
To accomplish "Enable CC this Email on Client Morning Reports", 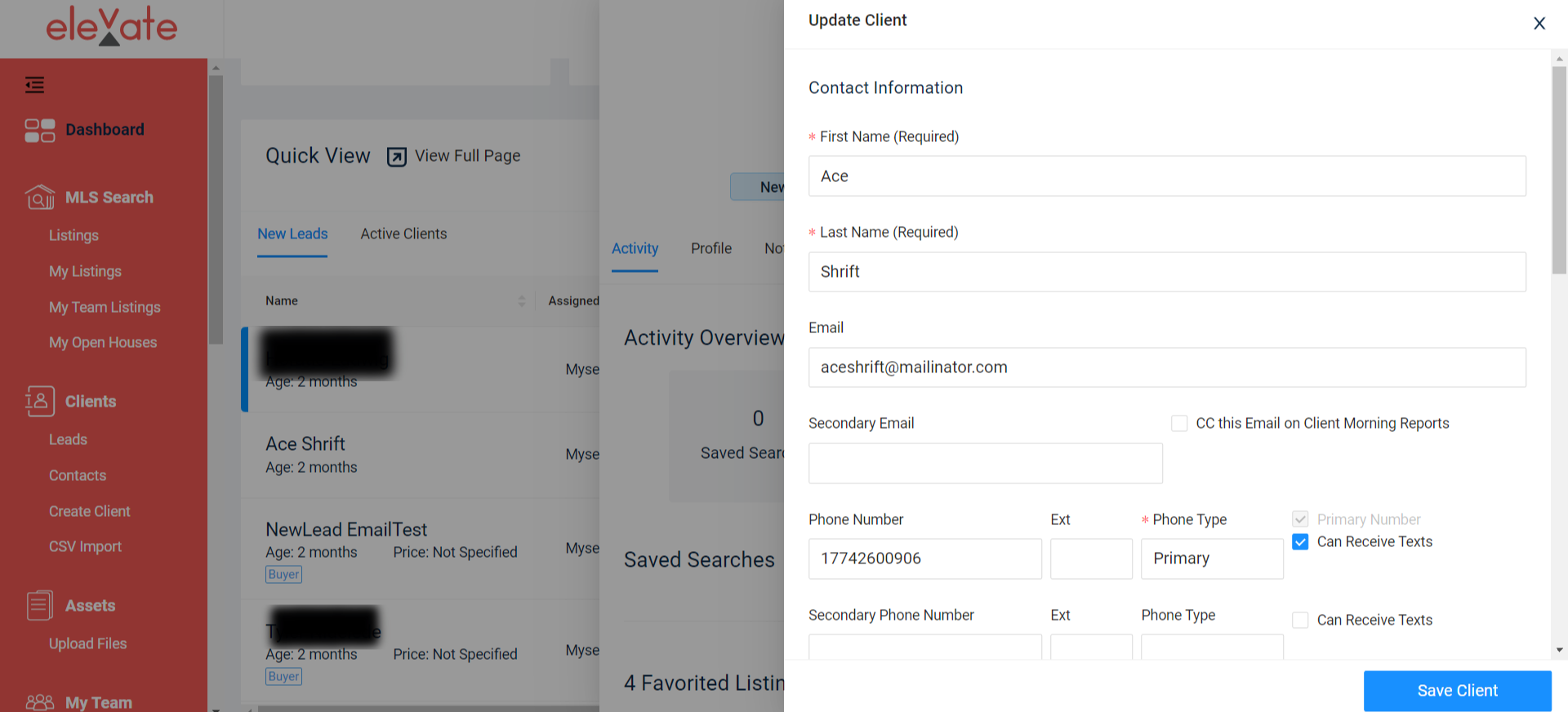I will 1179,423.
